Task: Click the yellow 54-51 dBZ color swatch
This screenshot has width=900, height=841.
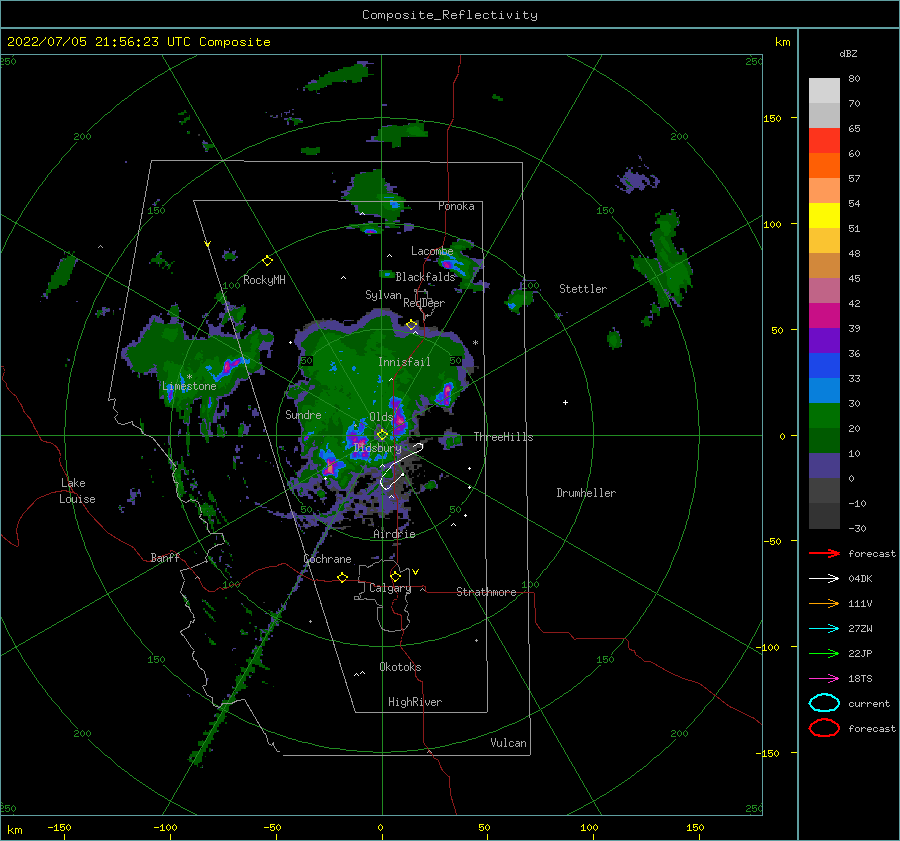Action: tap(824, 216)
